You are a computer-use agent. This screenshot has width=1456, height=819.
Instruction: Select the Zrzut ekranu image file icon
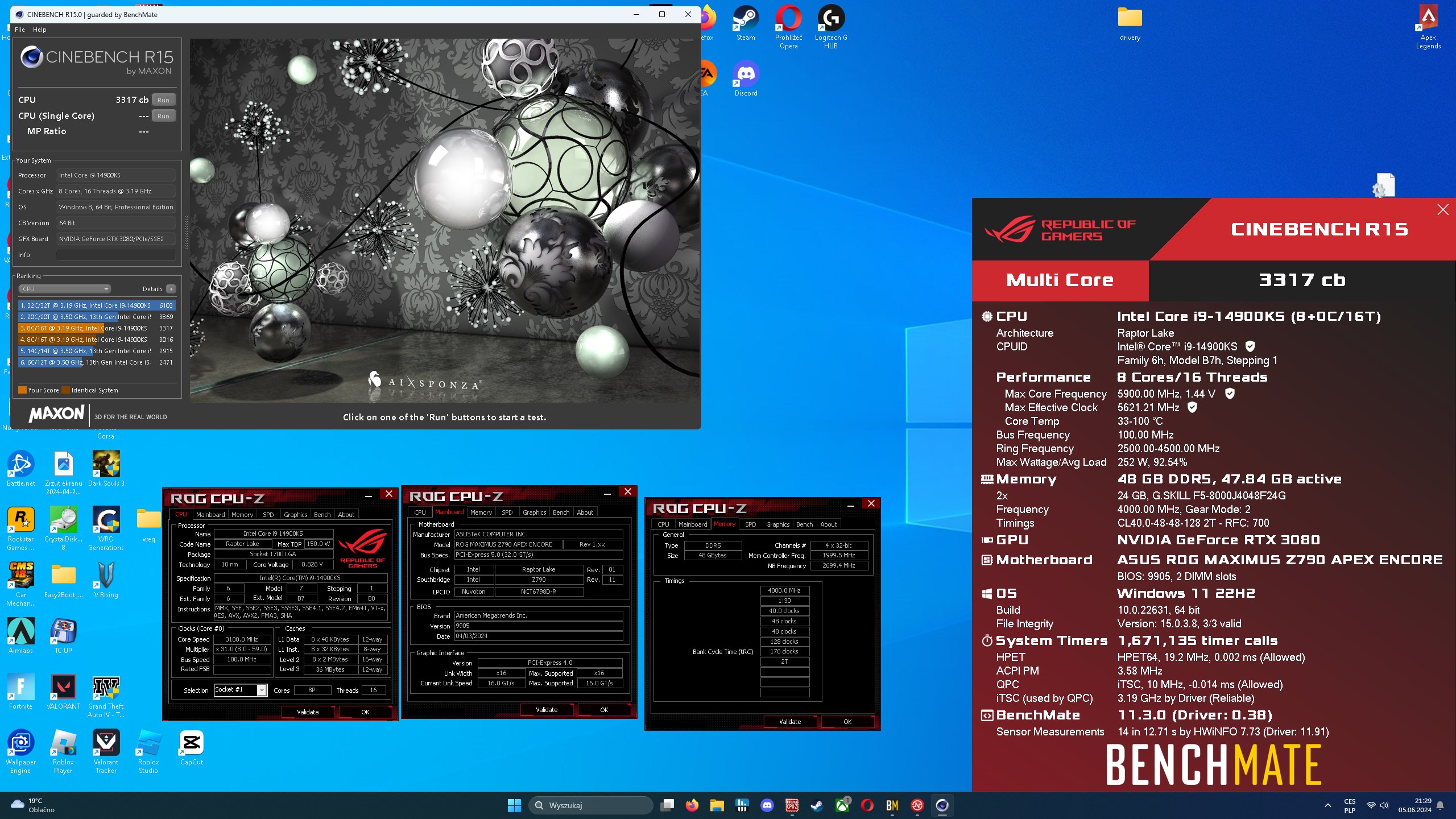point(63,473)
